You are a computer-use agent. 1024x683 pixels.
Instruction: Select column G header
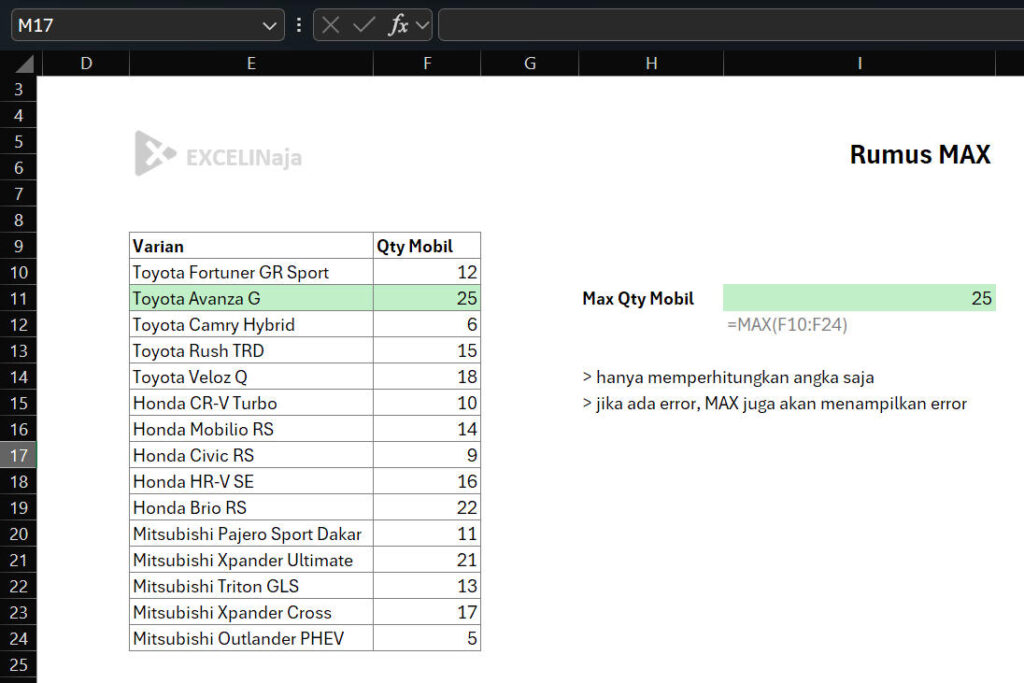click(x=530, y=63)
